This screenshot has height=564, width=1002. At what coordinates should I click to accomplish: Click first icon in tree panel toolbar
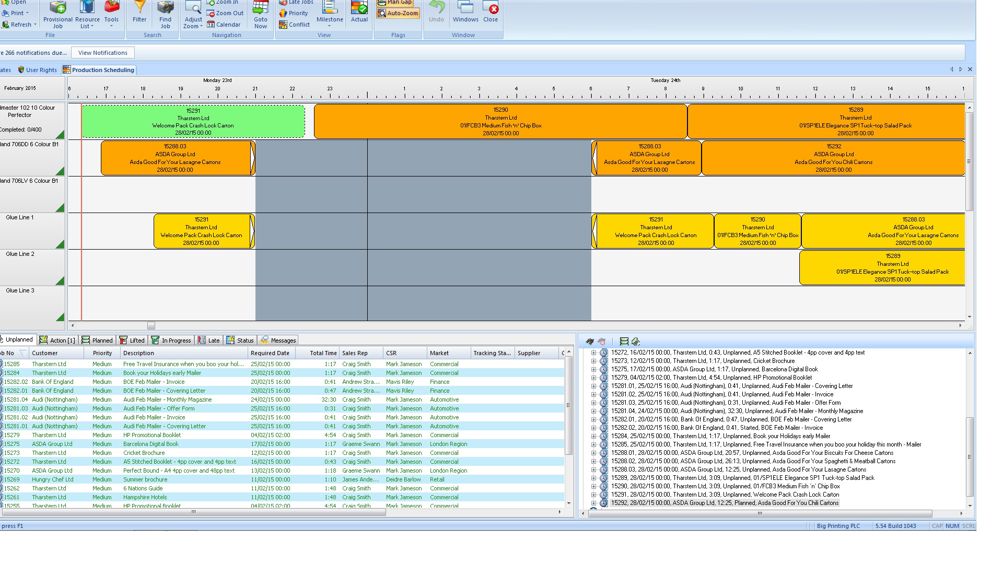590,341
